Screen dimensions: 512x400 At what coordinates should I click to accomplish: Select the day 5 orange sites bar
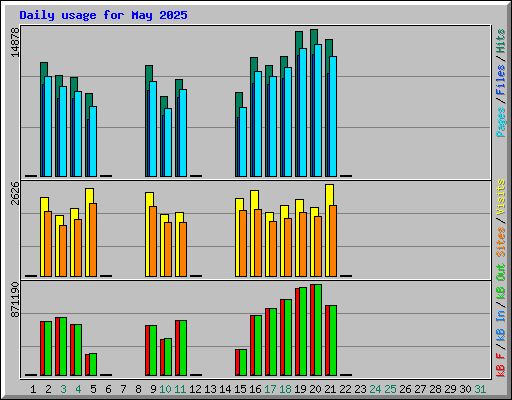(x=93, y=240)
